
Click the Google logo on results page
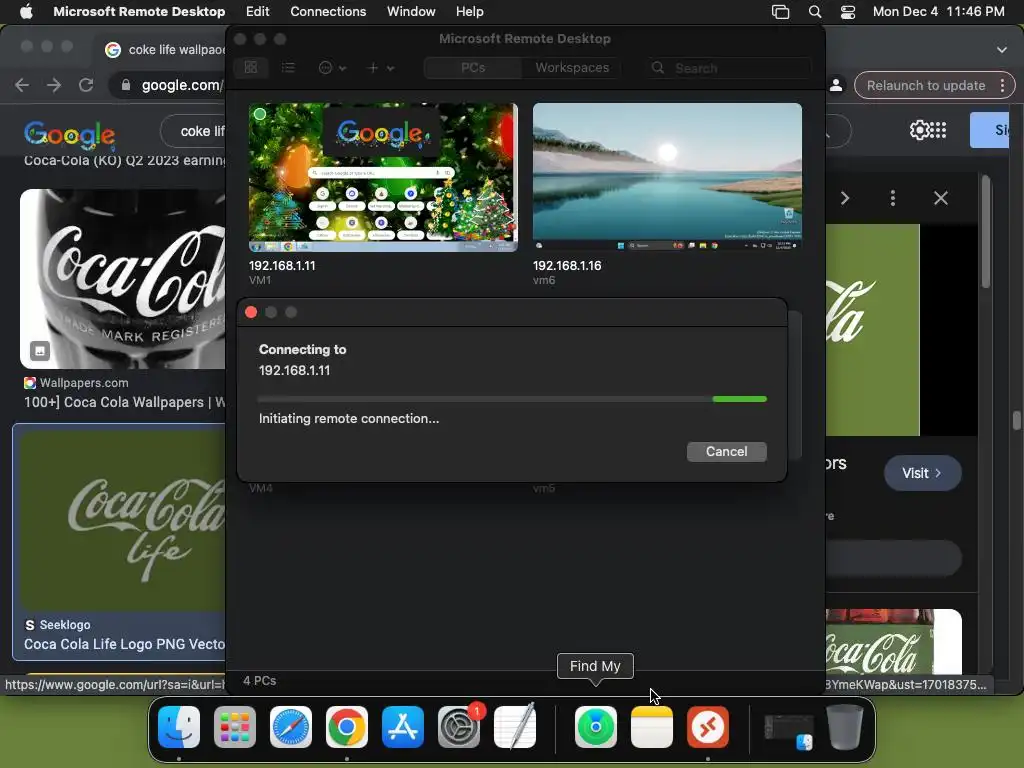[x=69, y=134]
